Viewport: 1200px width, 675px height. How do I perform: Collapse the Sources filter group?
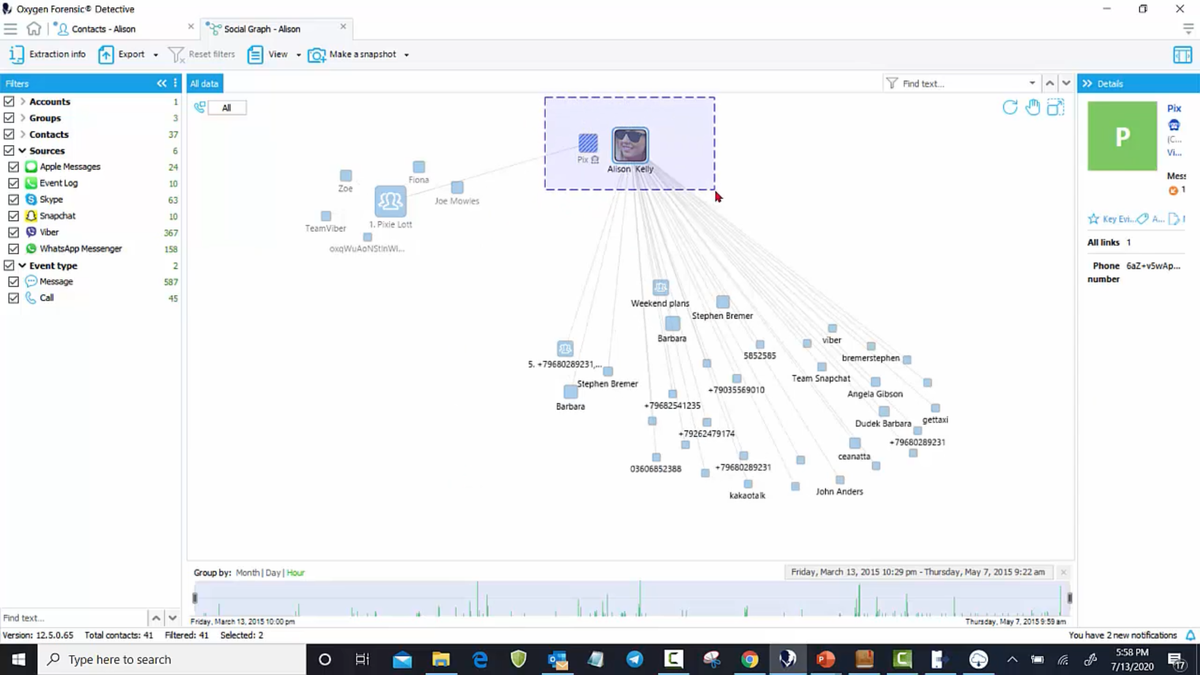22,151
